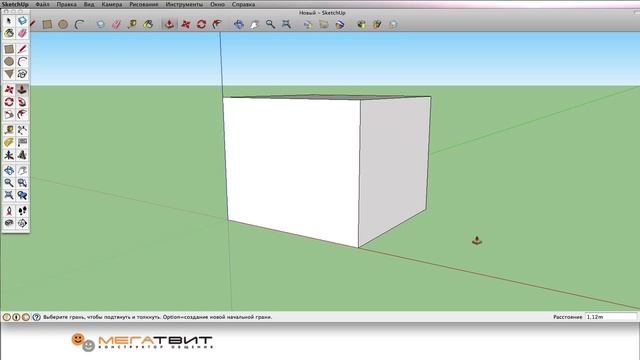Activate the pink Eraser in the left palette

22,33
